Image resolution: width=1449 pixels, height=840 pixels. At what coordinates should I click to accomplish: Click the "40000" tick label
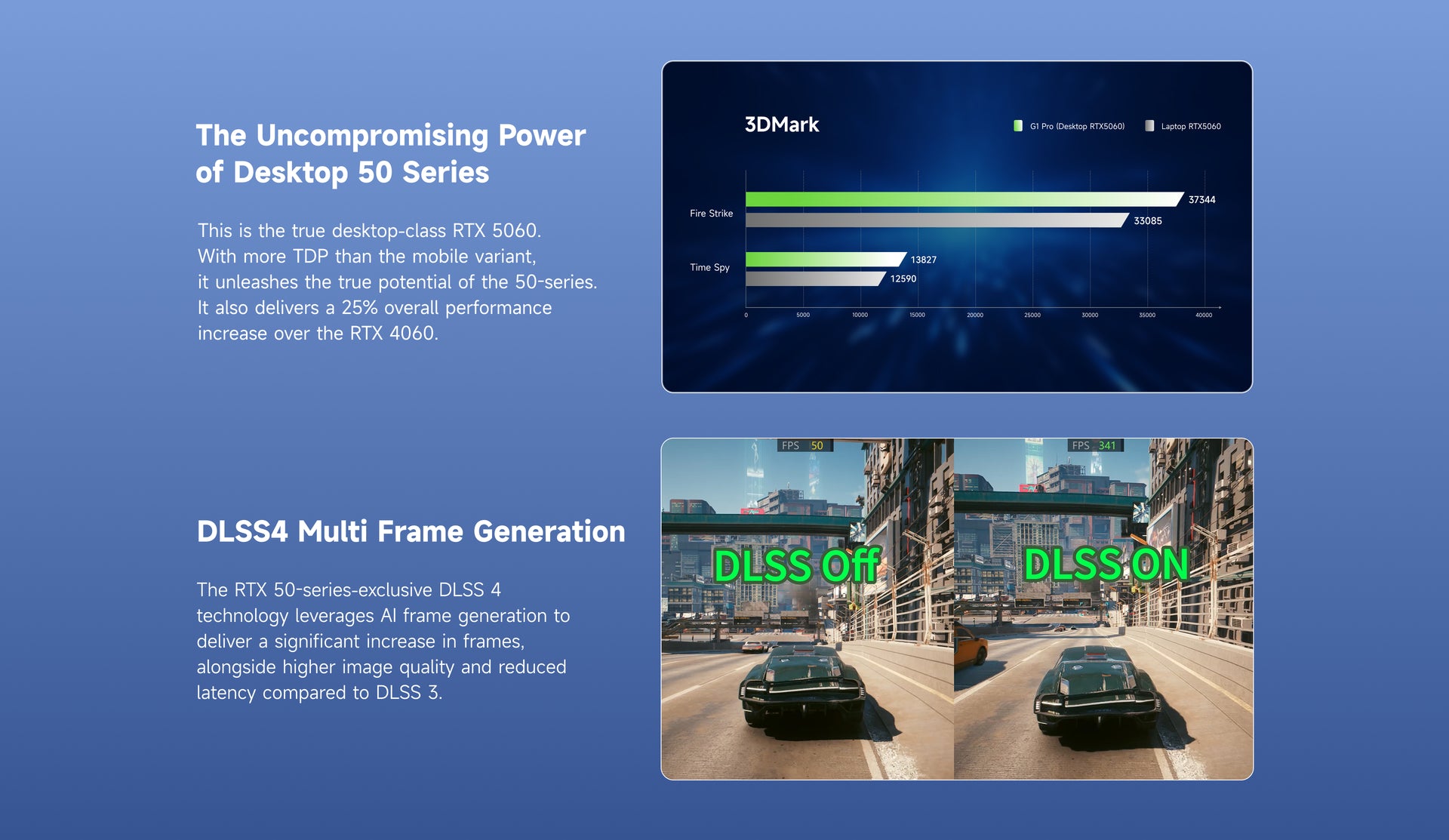(1204, 315)
